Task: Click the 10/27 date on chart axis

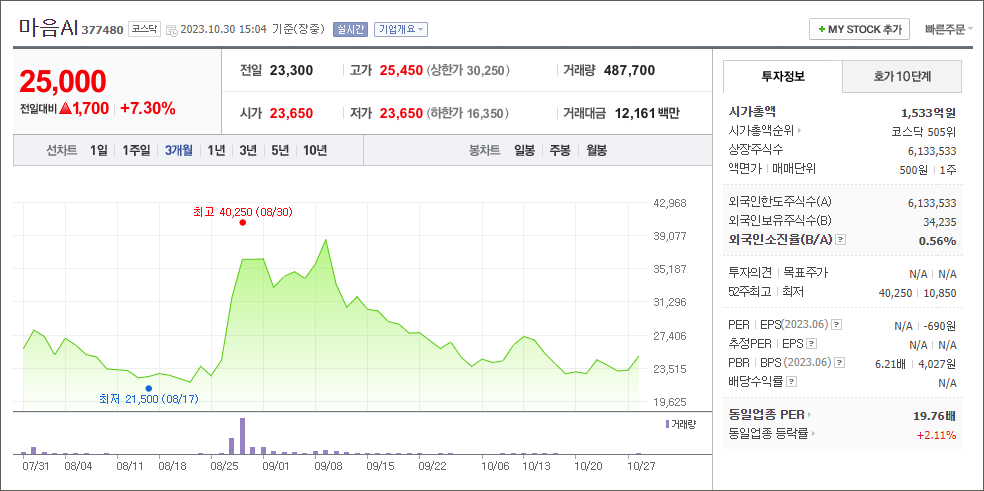Action: click(x=641, y=467)
